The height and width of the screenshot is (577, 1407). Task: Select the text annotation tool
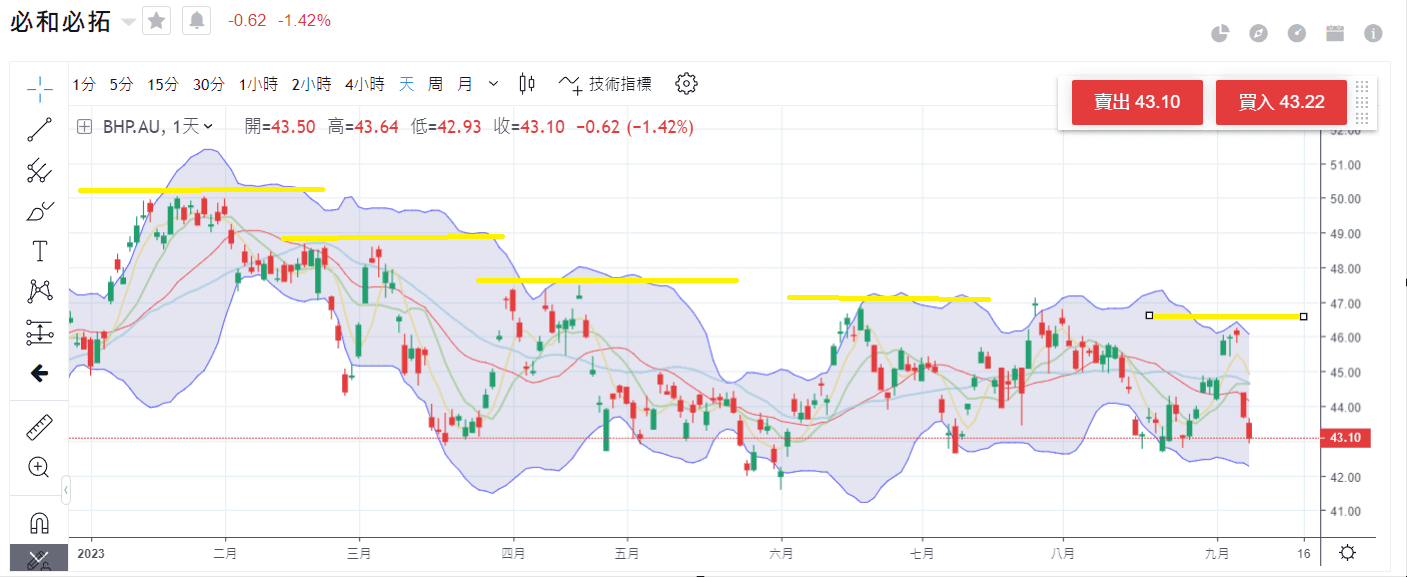click(40, 251)
